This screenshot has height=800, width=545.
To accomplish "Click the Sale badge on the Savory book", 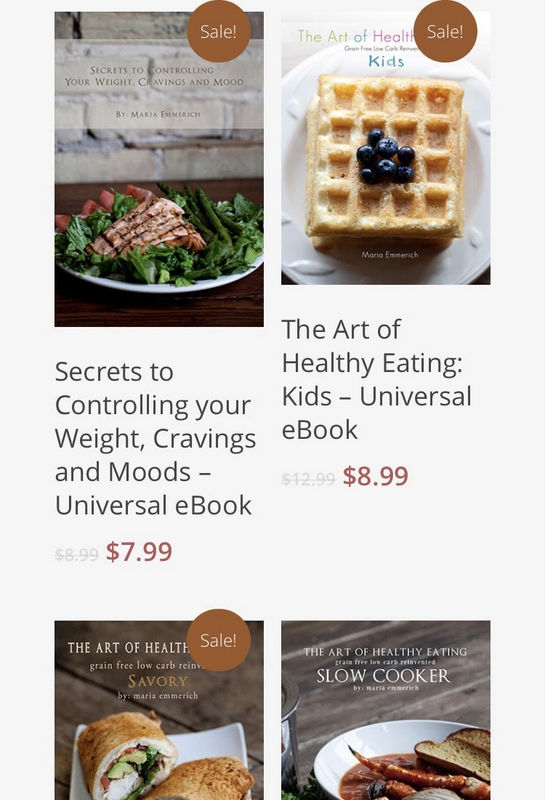I will (218, 640).
